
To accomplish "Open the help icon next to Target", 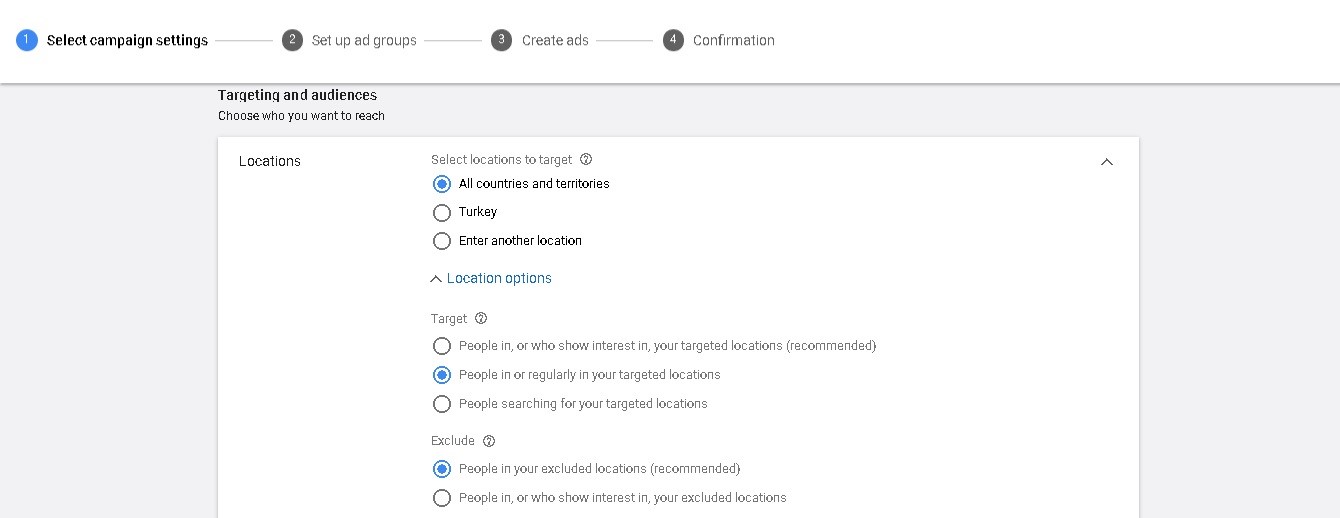I will 481,318.
